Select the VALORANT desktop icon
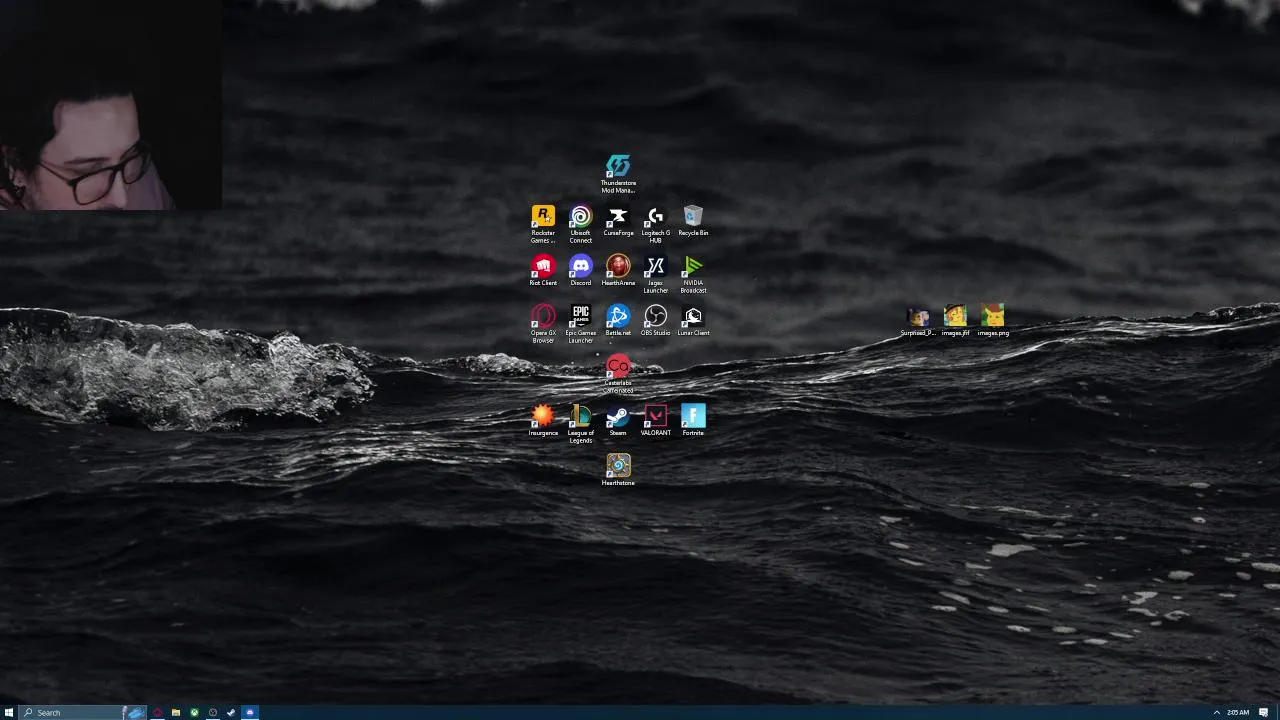The width and height of the screenshot is (1280, 720). coord(655,421)
